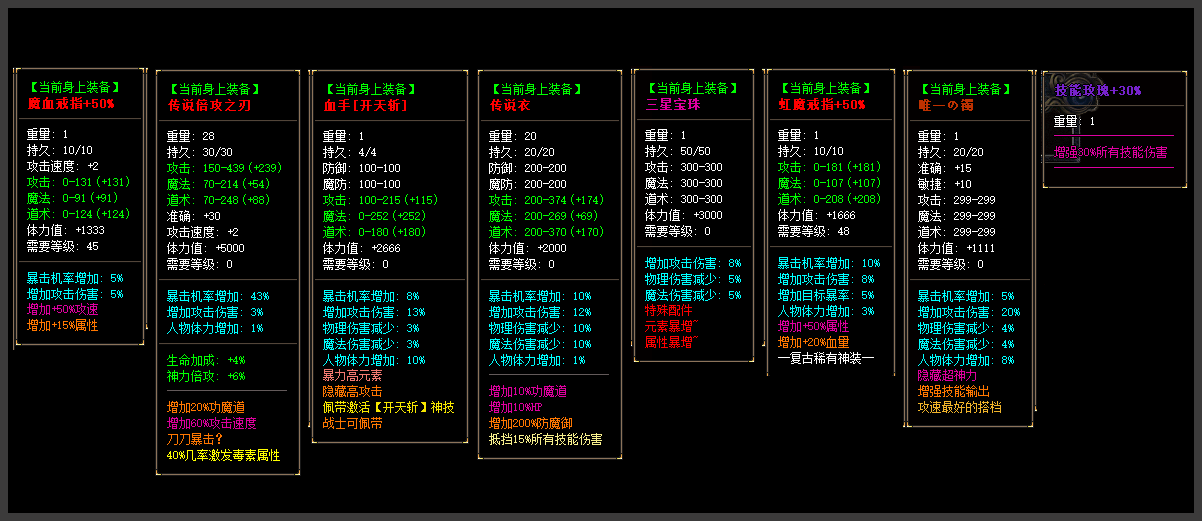
Task: Select 增加200%防魔御 line in 传说衣
Action: coord(532,423)
